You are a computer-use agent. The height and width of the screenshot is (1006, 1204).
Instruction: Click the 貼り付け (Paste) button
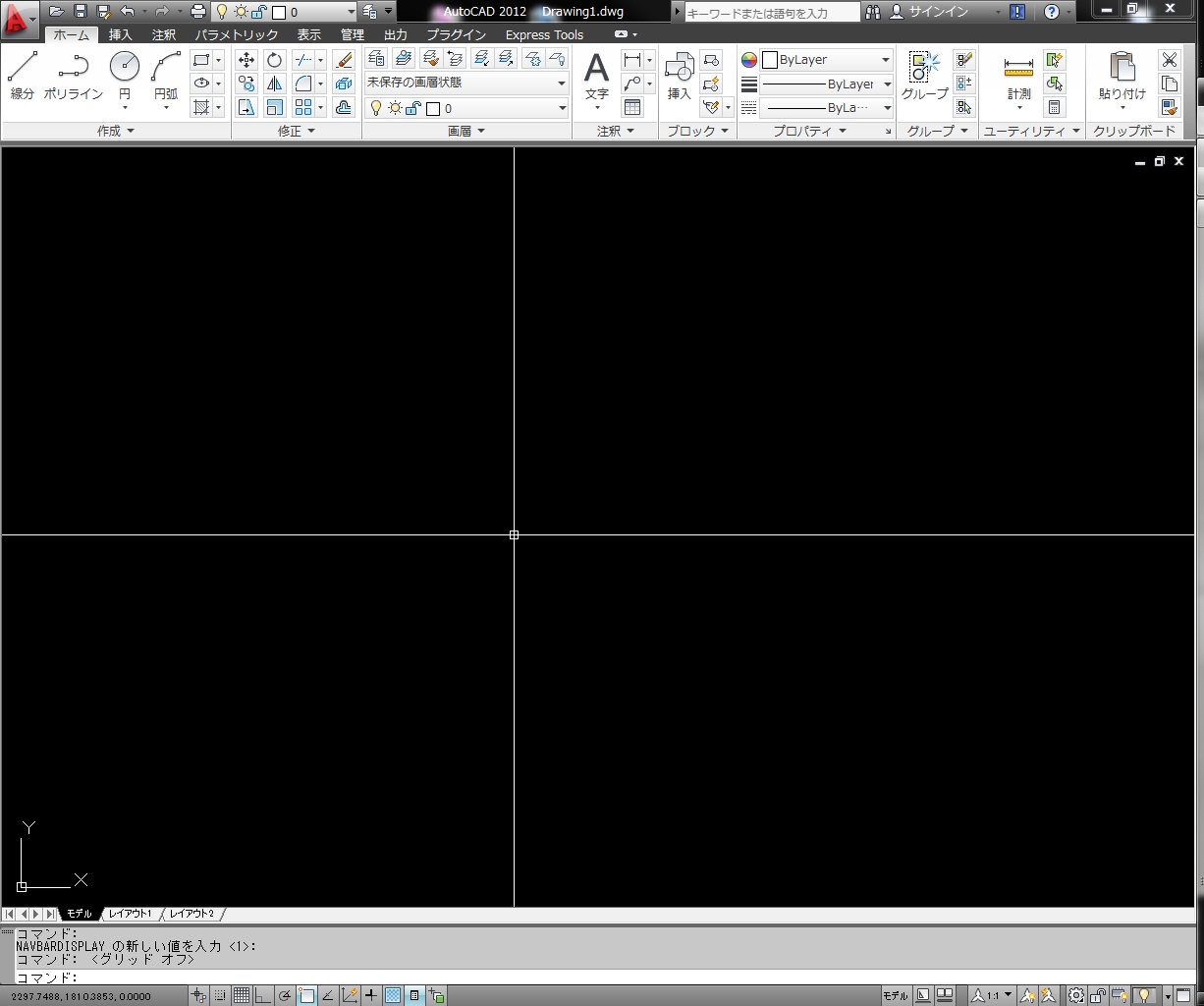point(1122,79)
